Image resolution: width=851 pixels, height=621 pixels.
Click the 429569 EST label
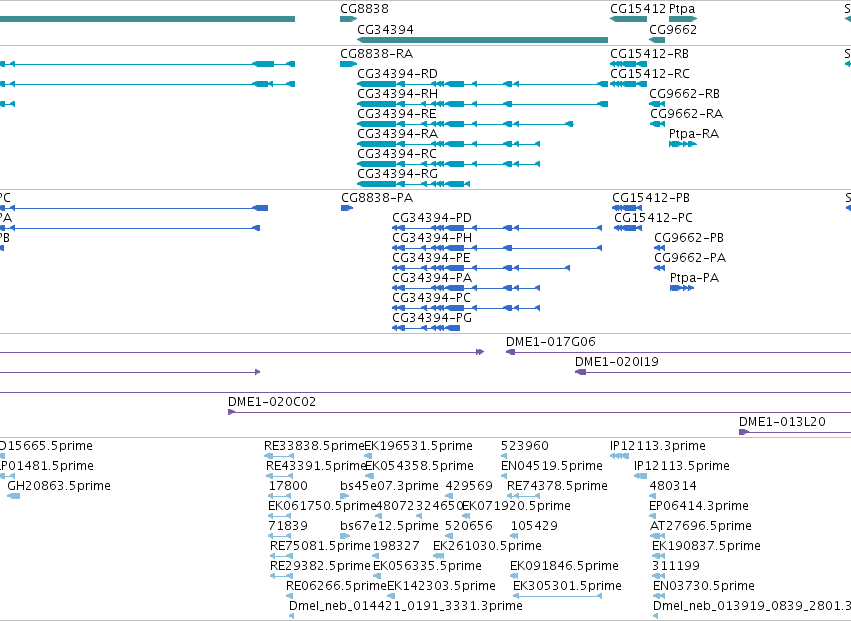tap(468, 486)
